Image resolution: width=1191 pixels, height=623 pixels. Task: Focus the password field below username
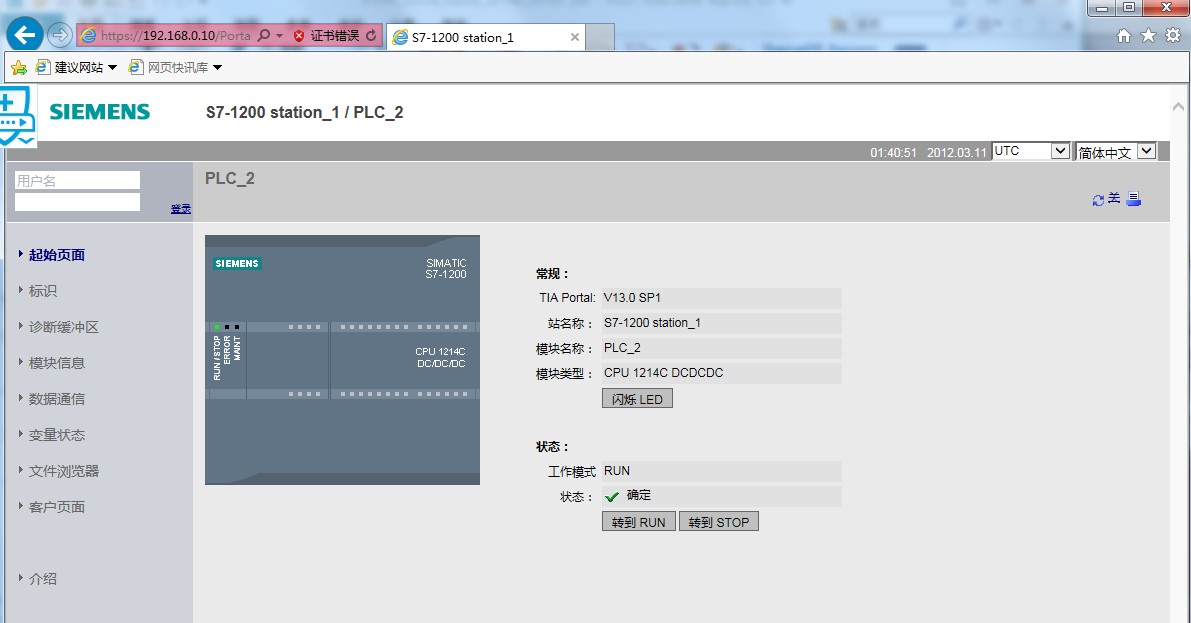(x=77, y=202)
